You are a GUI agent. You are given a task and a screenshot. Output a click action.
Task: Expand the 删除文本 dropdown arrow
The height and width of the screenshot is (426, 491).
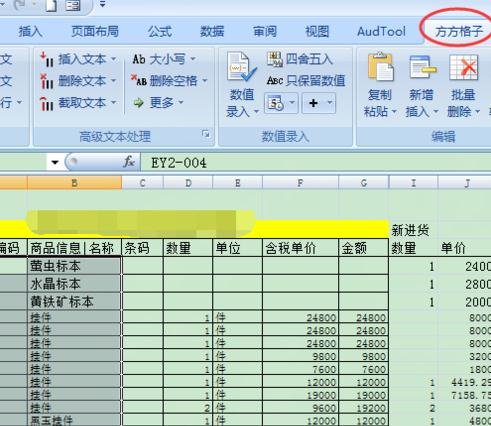113,81
